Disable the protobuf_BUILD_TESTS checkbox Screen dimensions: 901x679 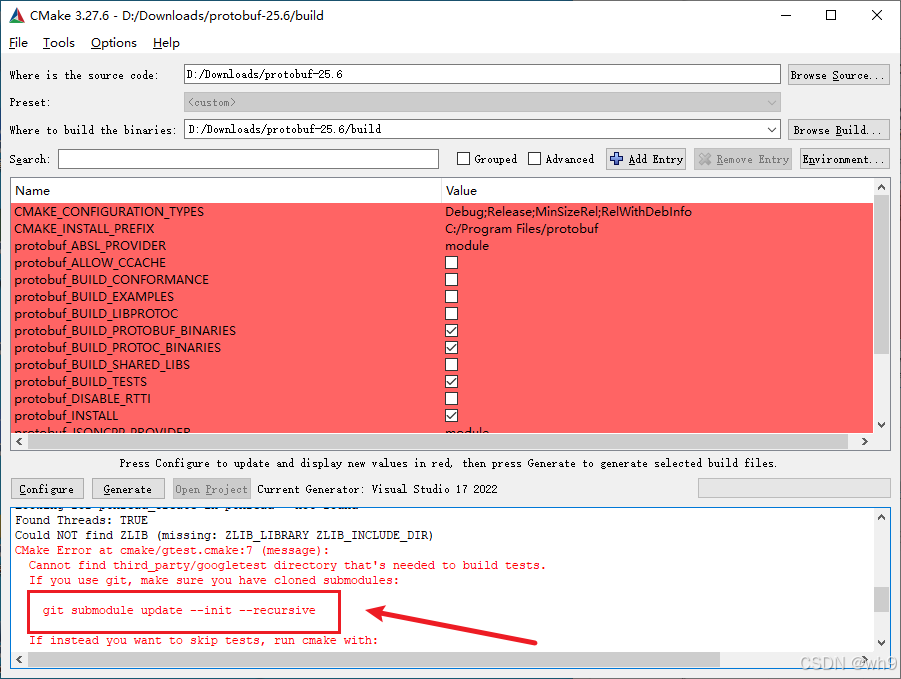(x=451, y=381)
